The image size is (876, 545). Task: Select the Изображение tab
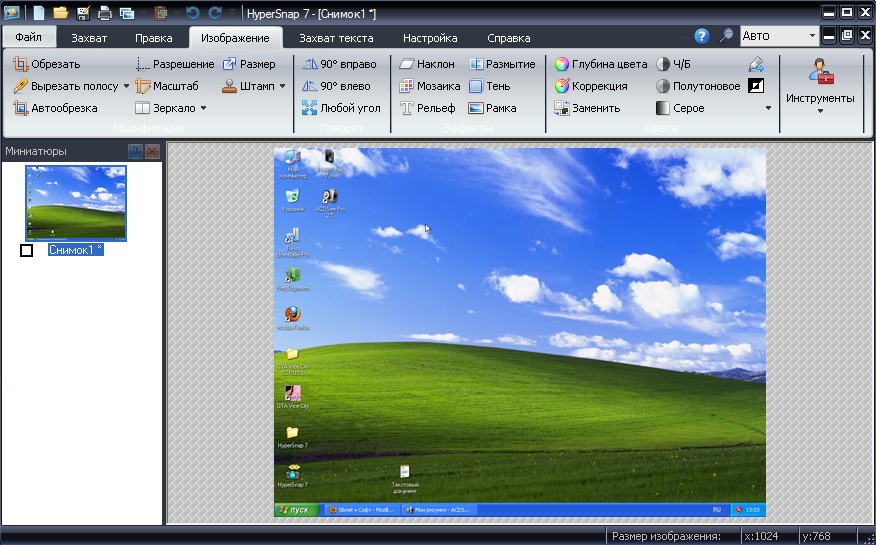pos(235,38)
